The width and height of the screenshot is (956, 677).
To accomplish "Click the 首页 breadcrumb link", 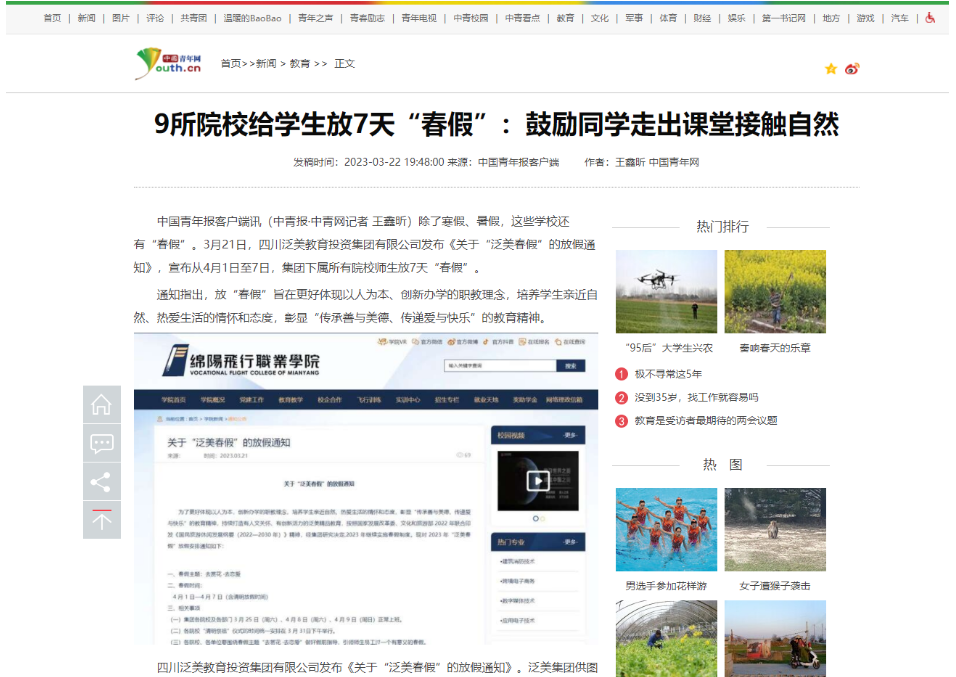I will (x=231, y=64).
